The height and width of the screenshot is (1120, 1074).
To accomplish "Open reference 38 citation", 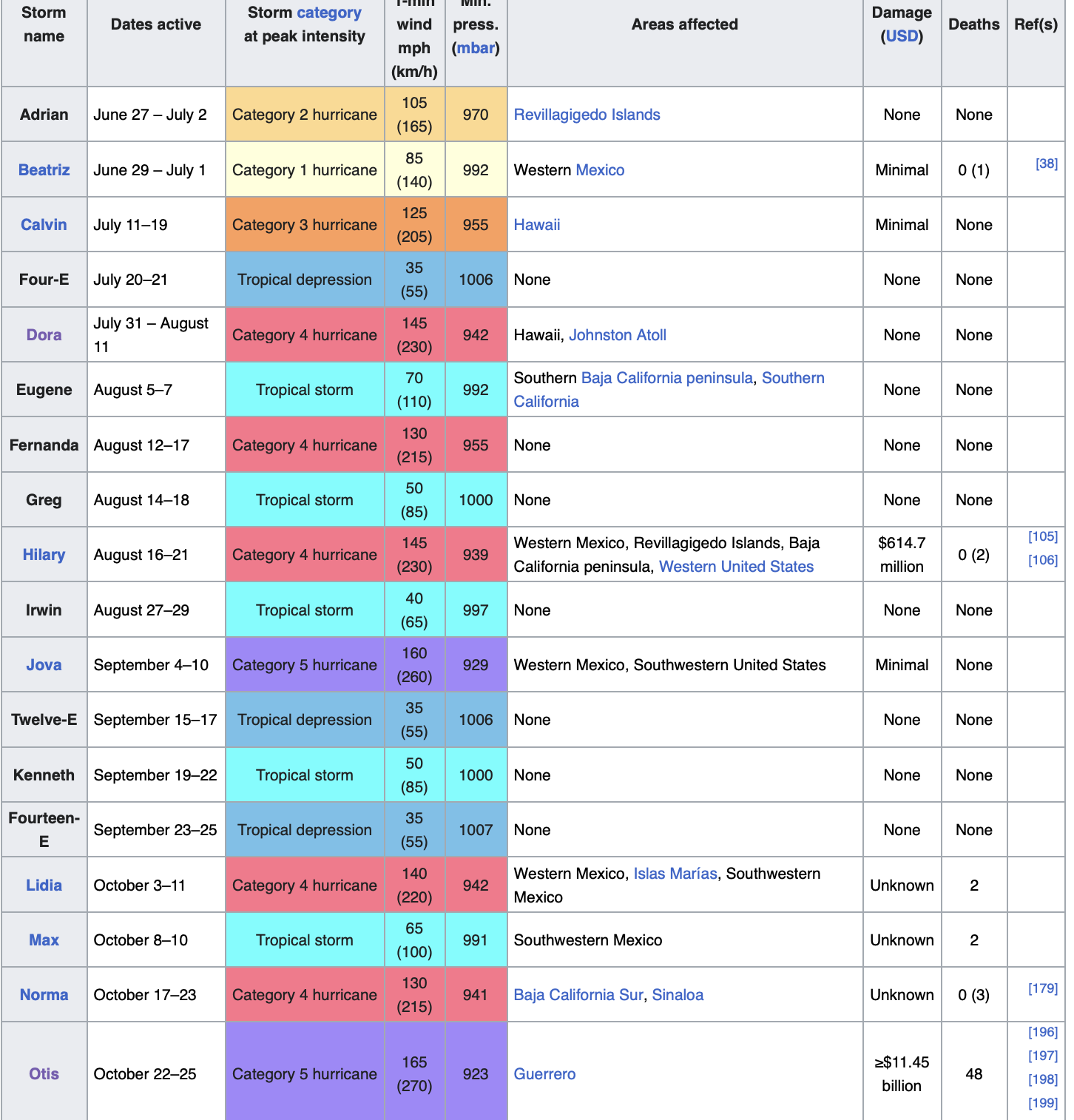I will coord(1046,163).
